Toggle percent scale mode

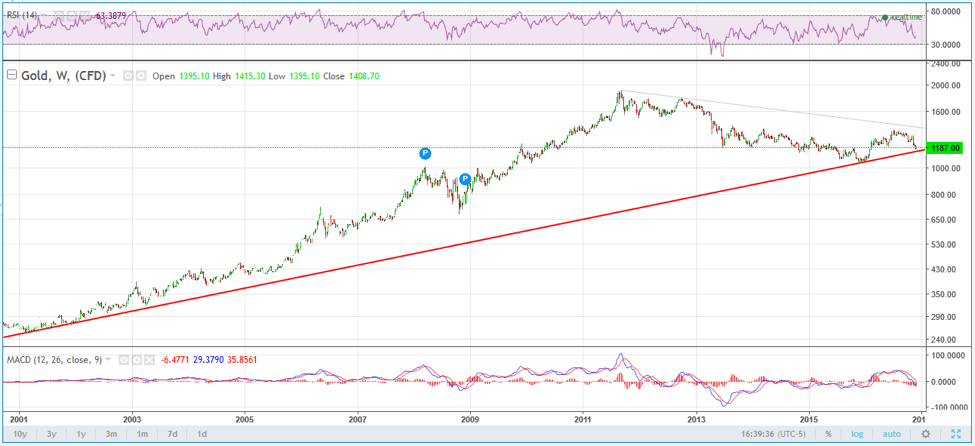point(829,434)
